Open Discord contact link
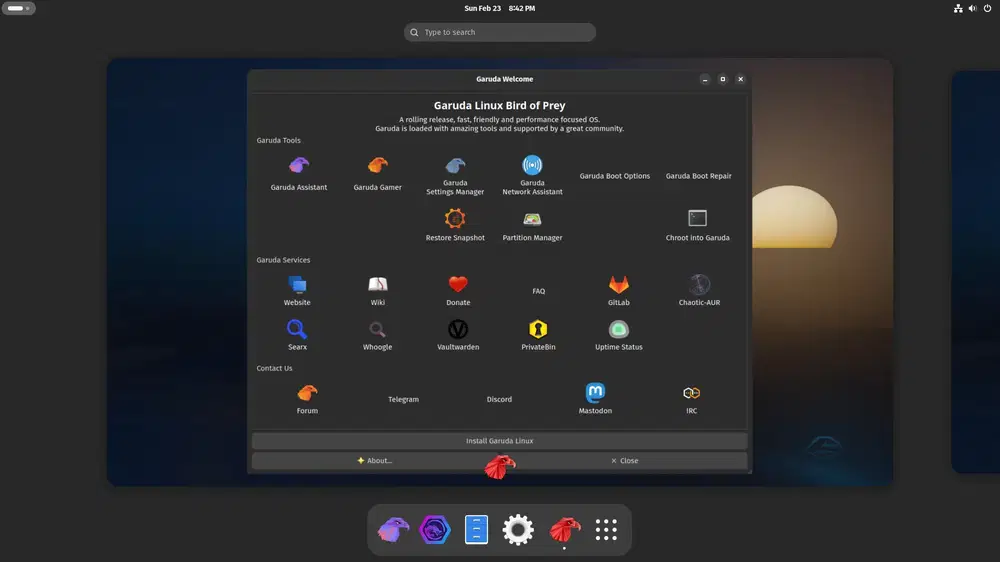The image size is (1000, 562). point(499,399)
